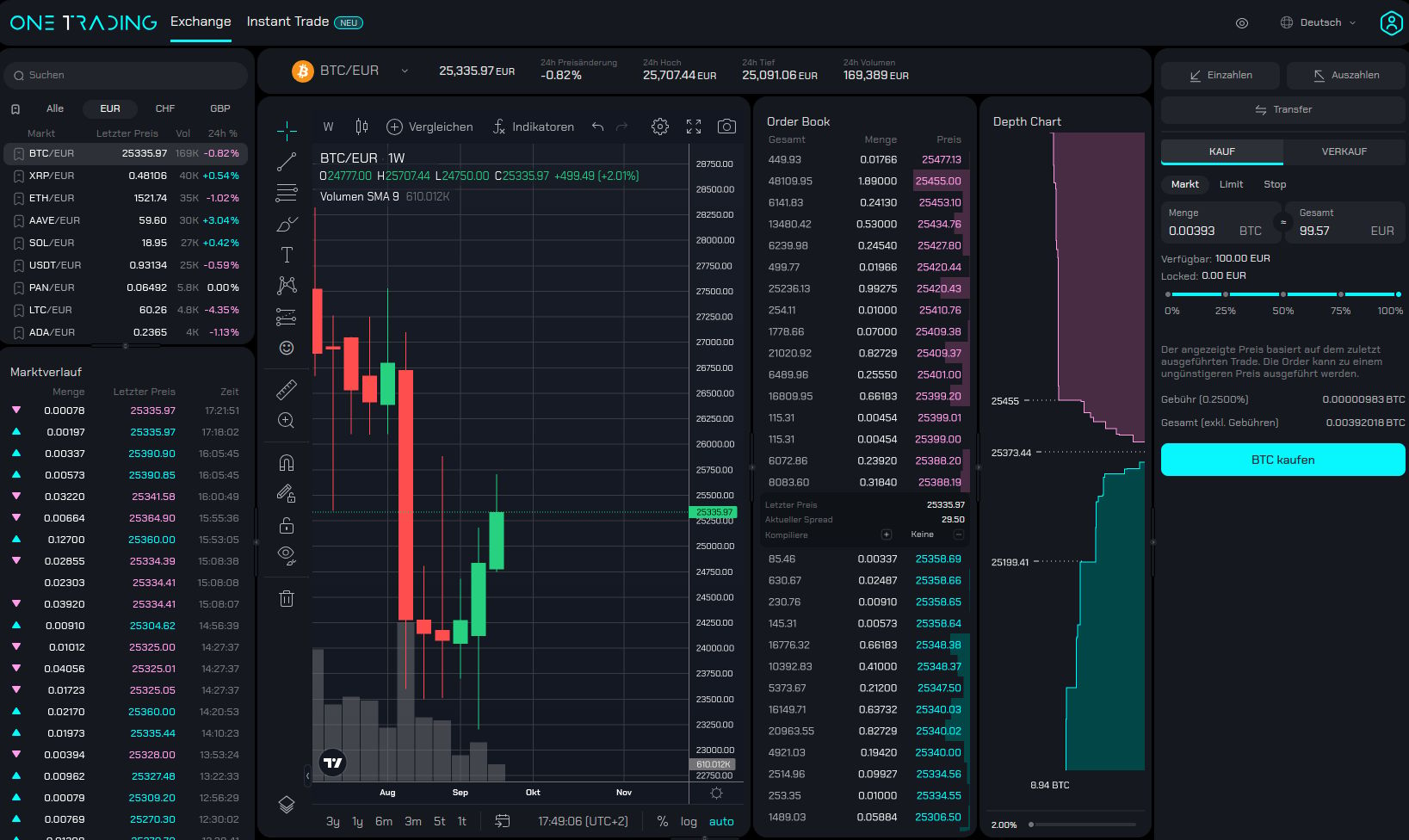Toggle percent scale on chart
This screenshot has height=840, width=1409.
point(663,821)
